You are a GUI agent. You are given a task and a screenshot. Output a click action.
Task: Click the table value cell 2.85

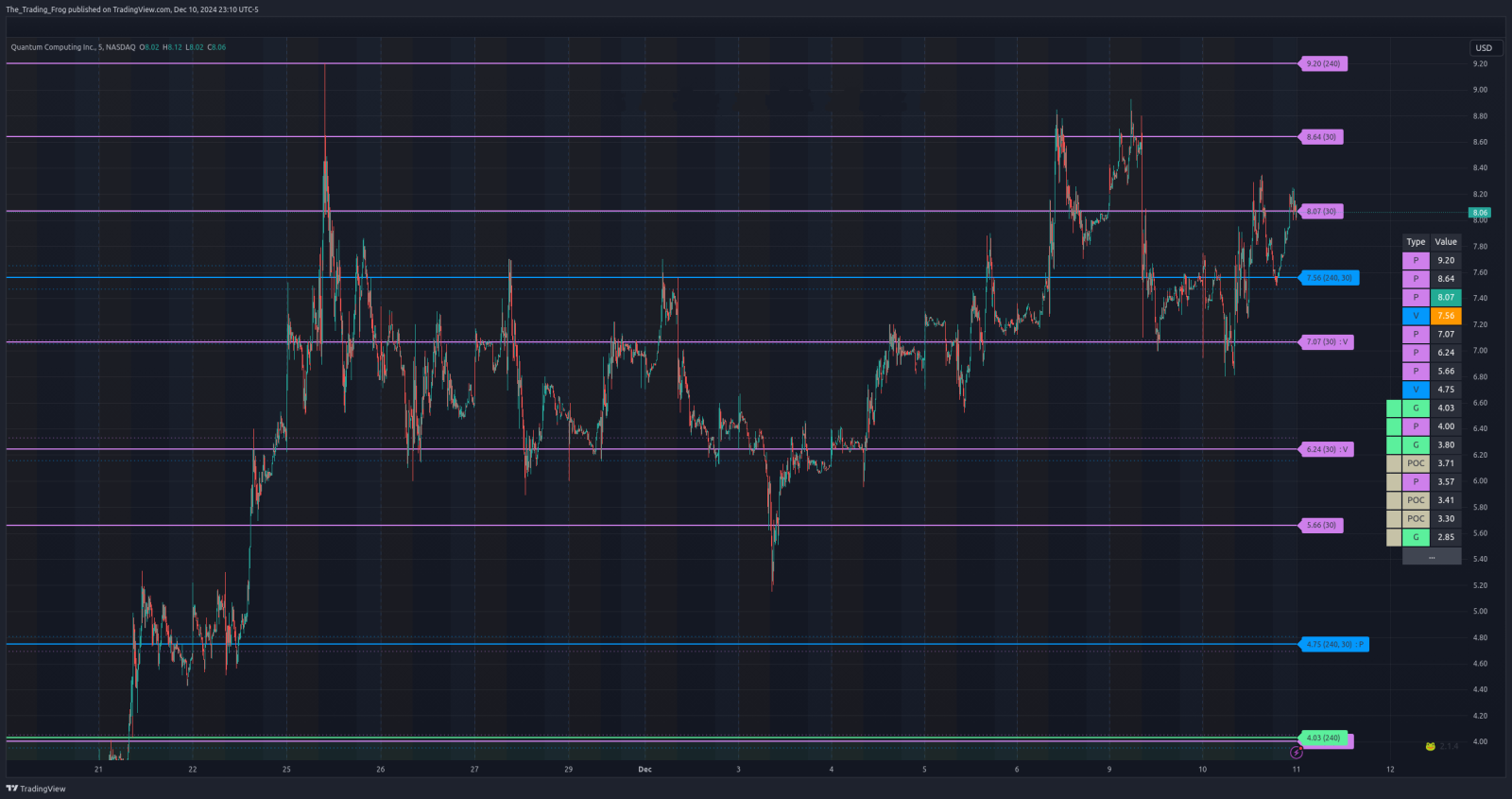pos(1446,537)
